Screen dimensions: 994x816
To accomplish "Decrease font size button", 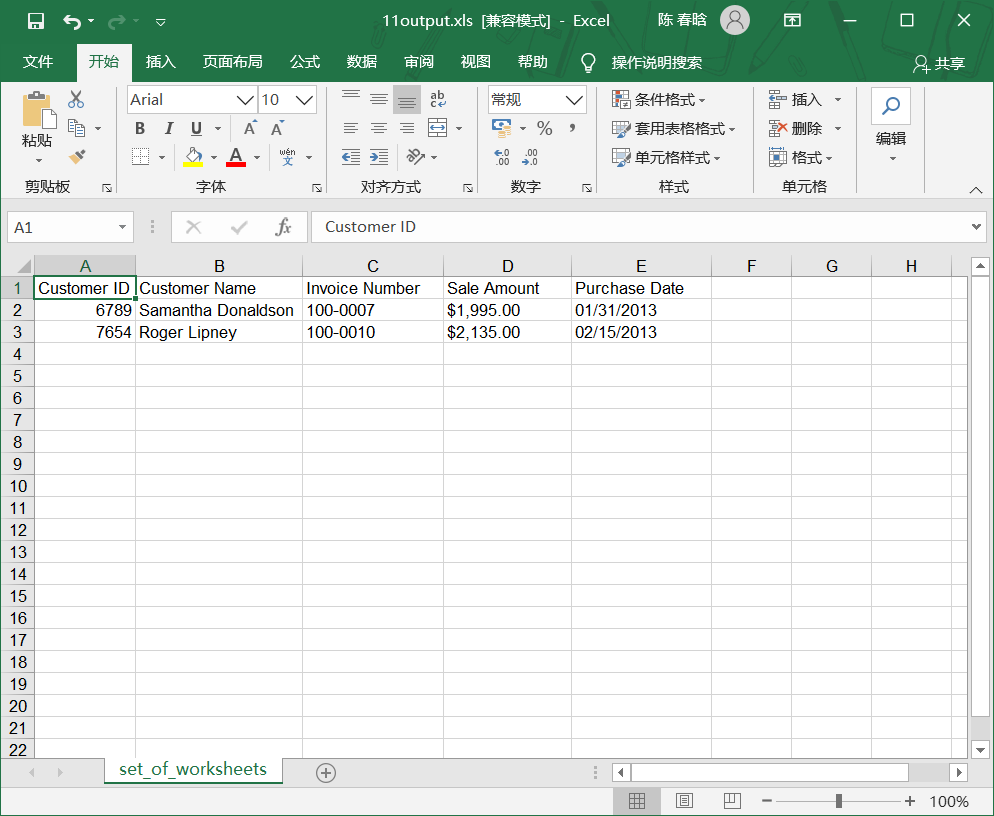I will pos(277,129).
